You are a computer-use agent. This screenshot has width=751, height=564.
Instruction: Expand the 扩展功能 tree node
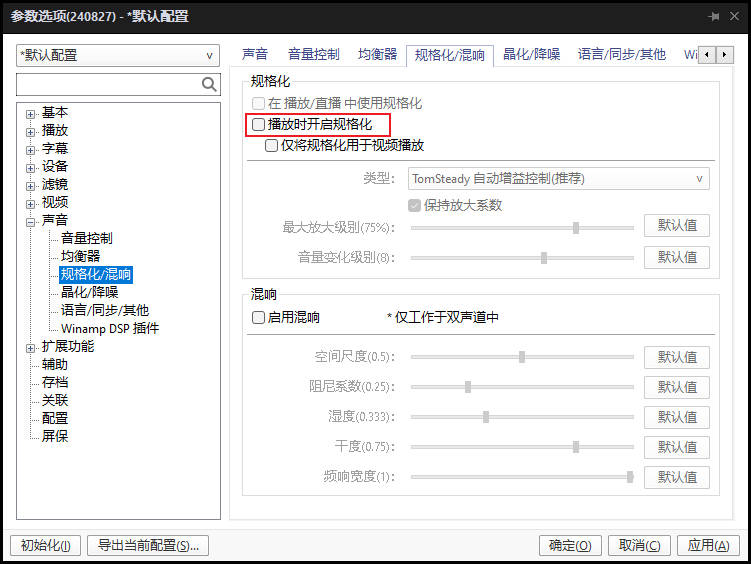coord(31,348)
